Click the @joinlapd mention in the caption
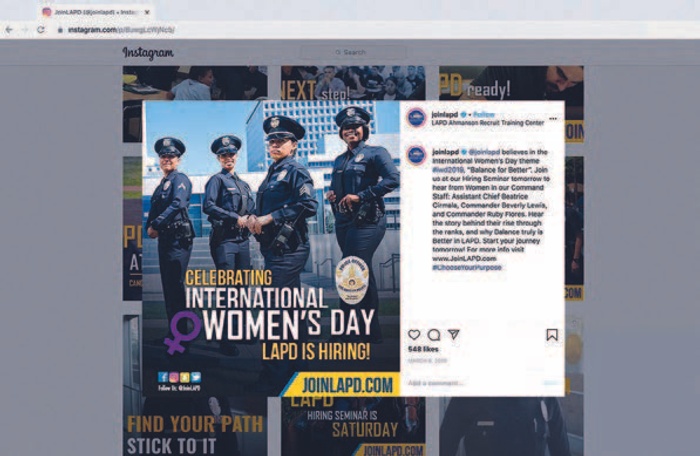 [484, 152]
